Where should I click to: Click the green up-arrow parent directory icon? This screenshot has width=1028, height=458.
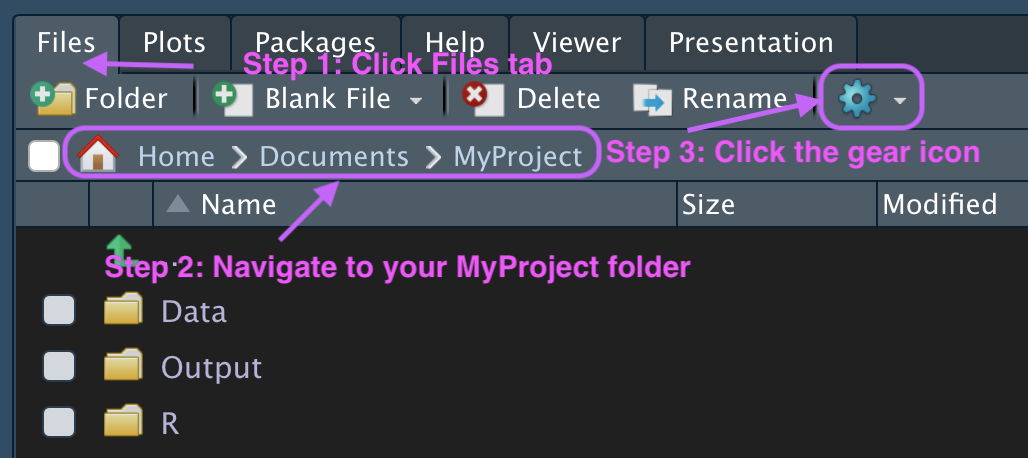(119, 248)
